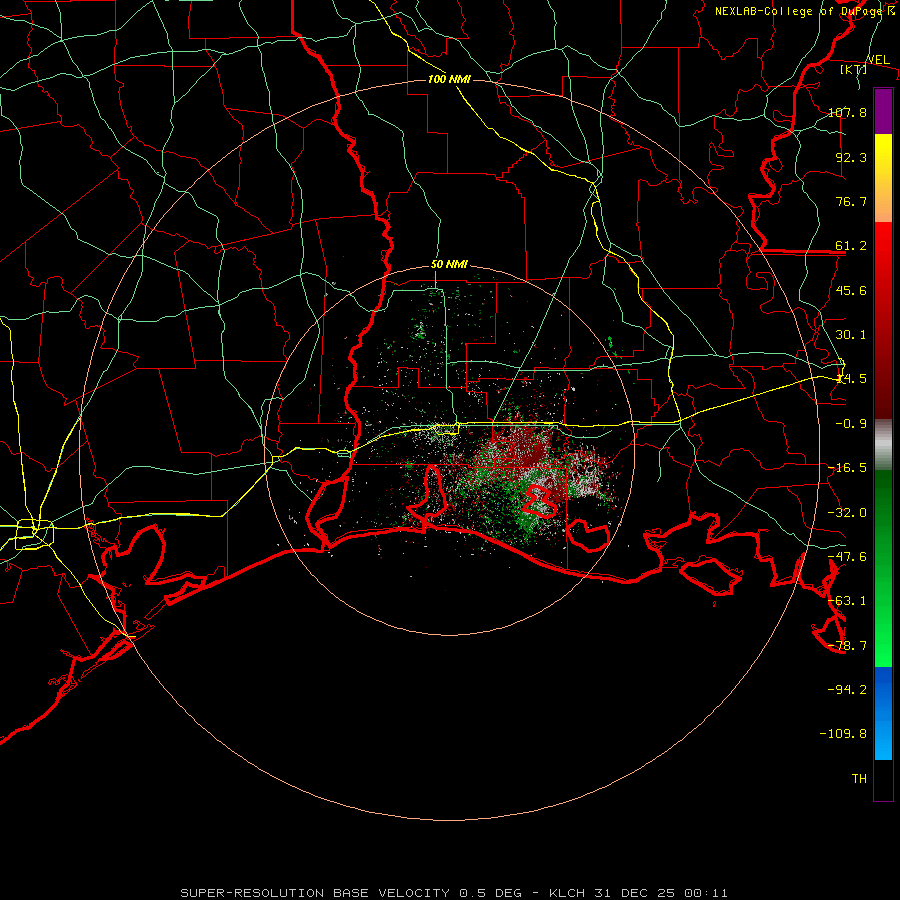Click the 92.3 legend value
900x900 pixels.
851,157
